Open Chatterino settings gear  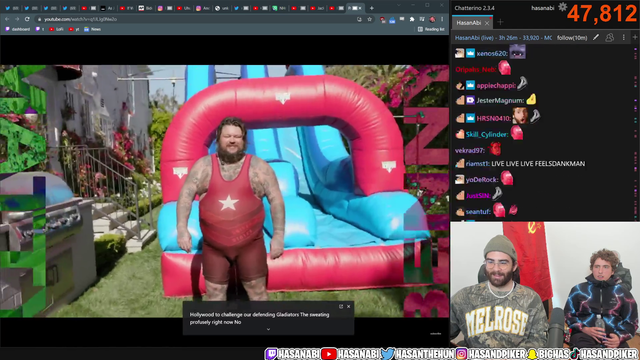pyautogui.click(x=562, y=7)
